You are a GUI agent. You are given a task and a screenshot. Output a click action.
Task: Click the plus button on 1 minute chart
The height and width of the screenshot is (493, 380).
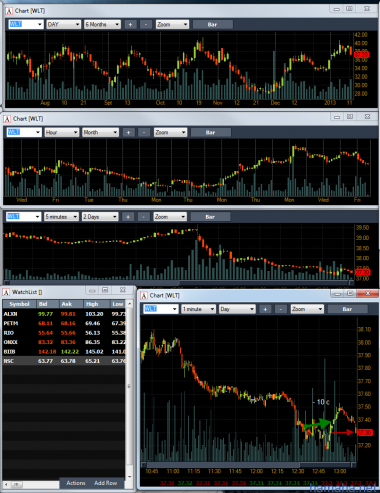[x=265, y=309]
